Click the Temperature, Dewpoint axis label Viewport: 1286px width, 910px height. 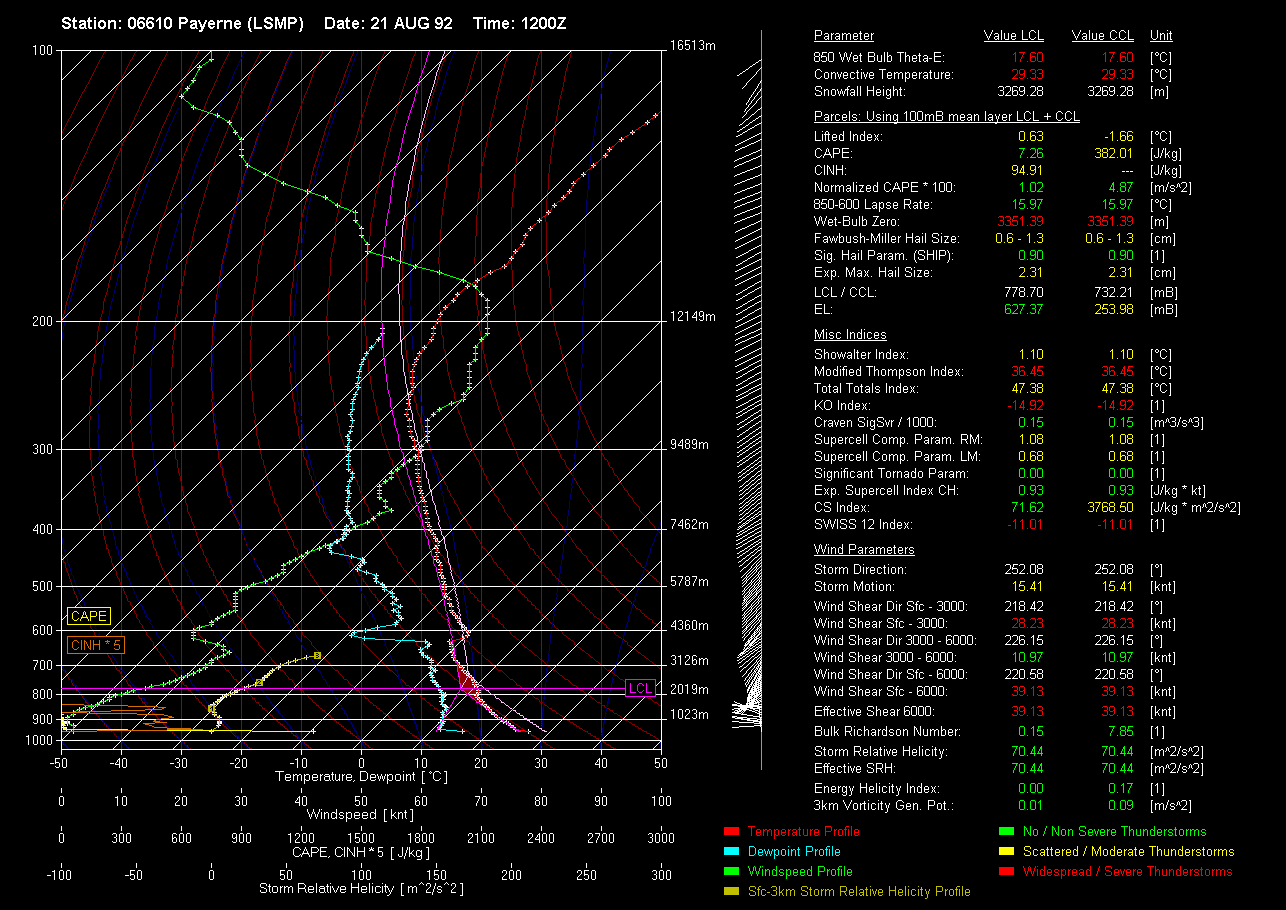point(360,777)
